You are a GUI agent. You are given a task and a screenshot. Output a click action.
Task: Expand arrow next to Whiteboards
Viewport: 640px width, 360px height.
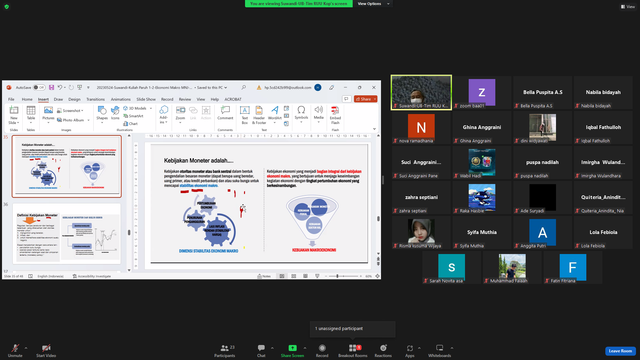(452, 348)
